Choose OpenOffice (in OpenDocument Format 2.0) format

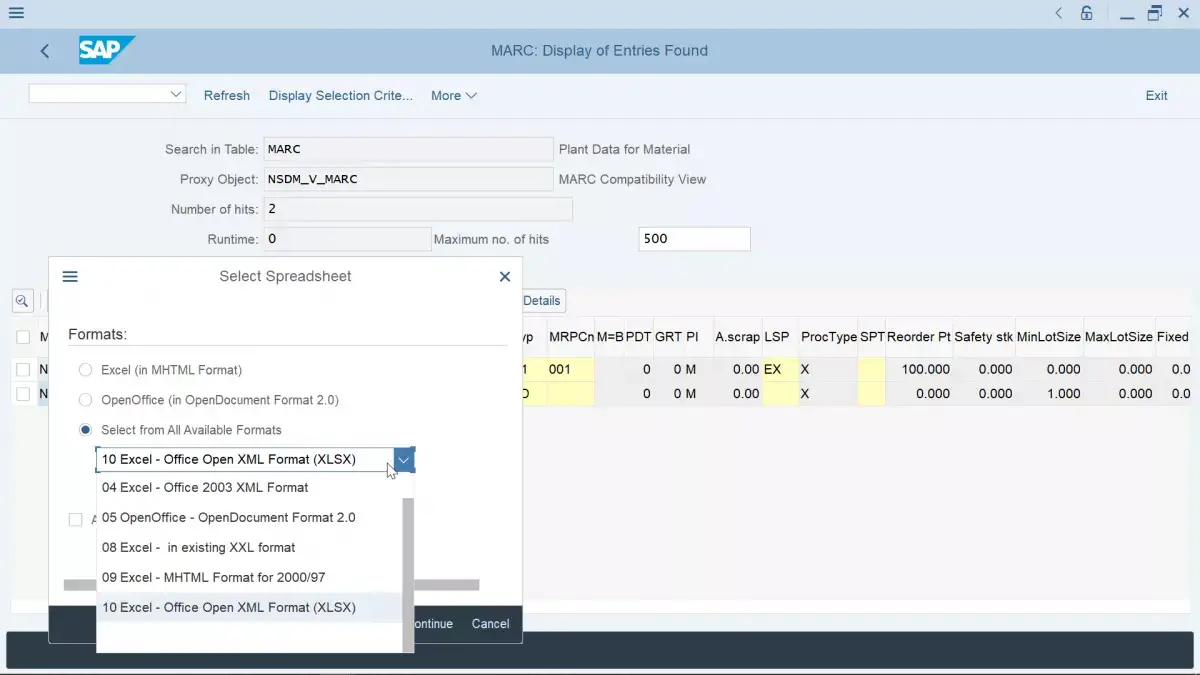click(x=85, y=399)
